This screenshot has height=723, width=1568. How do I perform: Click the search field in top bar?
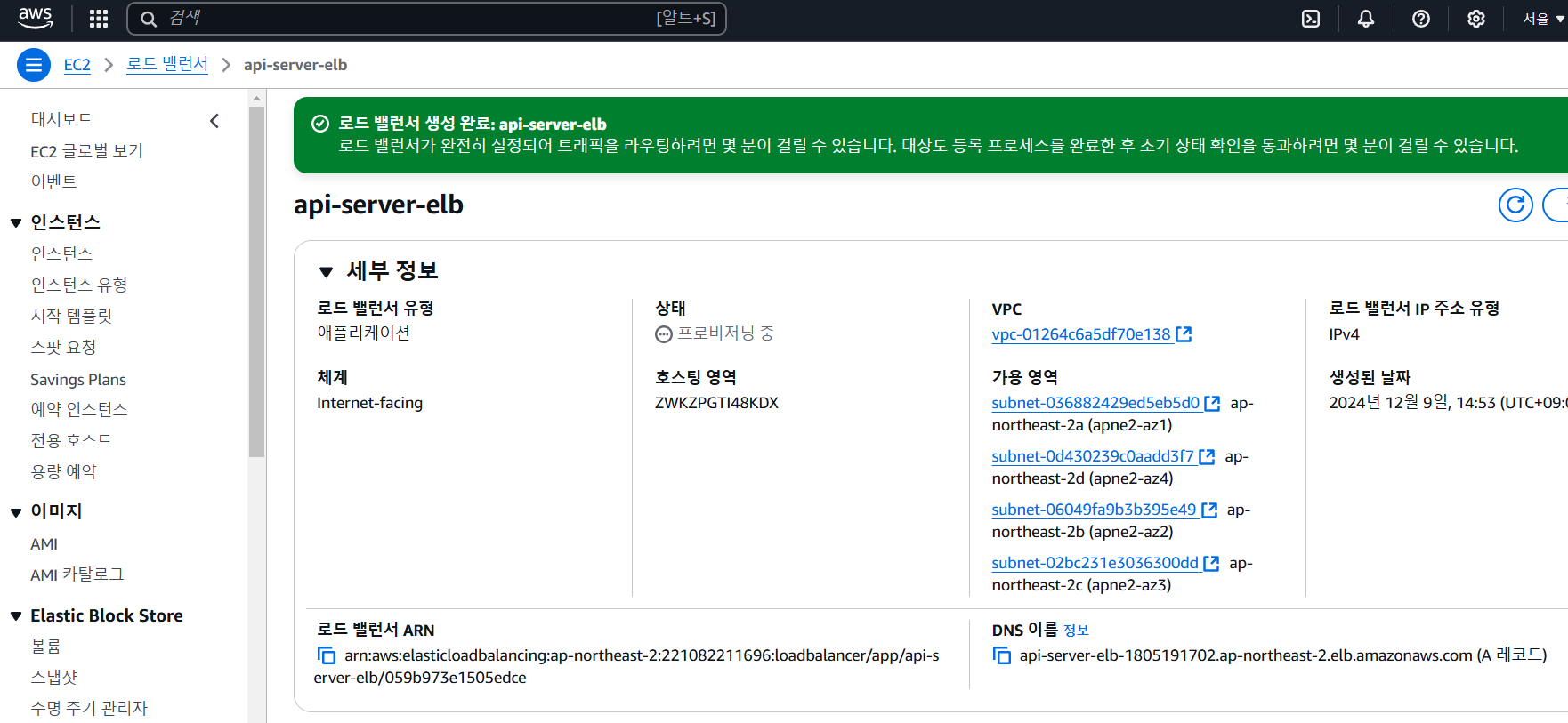[x=427, y=19]
